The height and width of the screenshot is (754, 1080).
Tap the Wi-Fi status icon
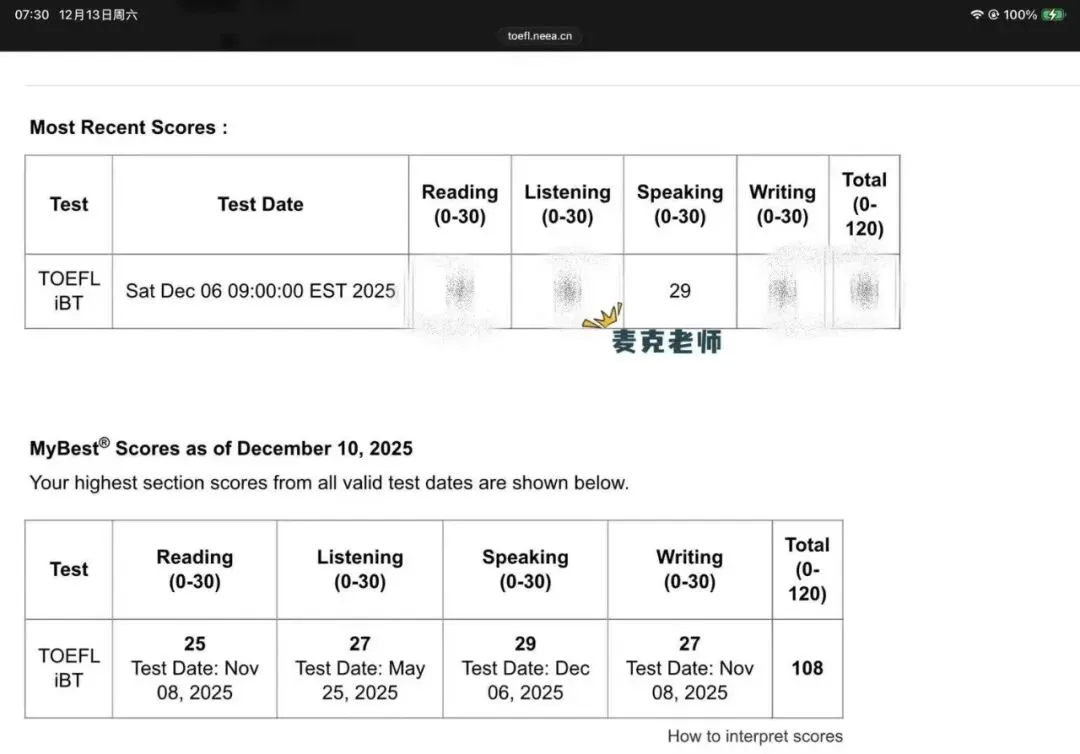[x=976, y=14]
